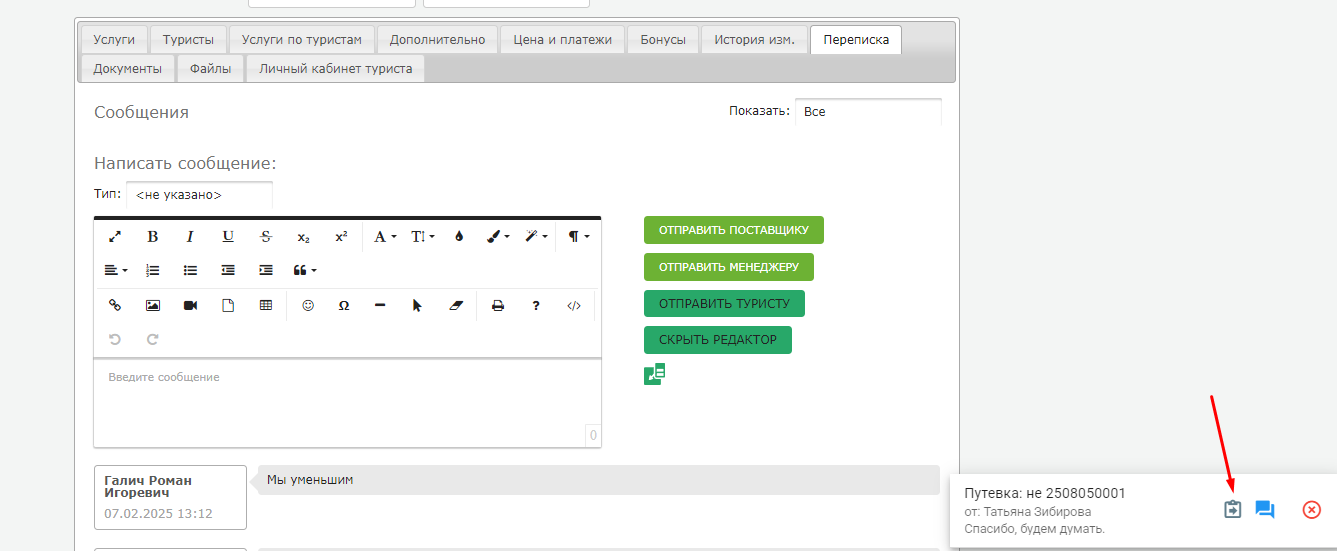Open the chat from the notification
Screen dimensions: 1337x551
tap(1265, 510)
